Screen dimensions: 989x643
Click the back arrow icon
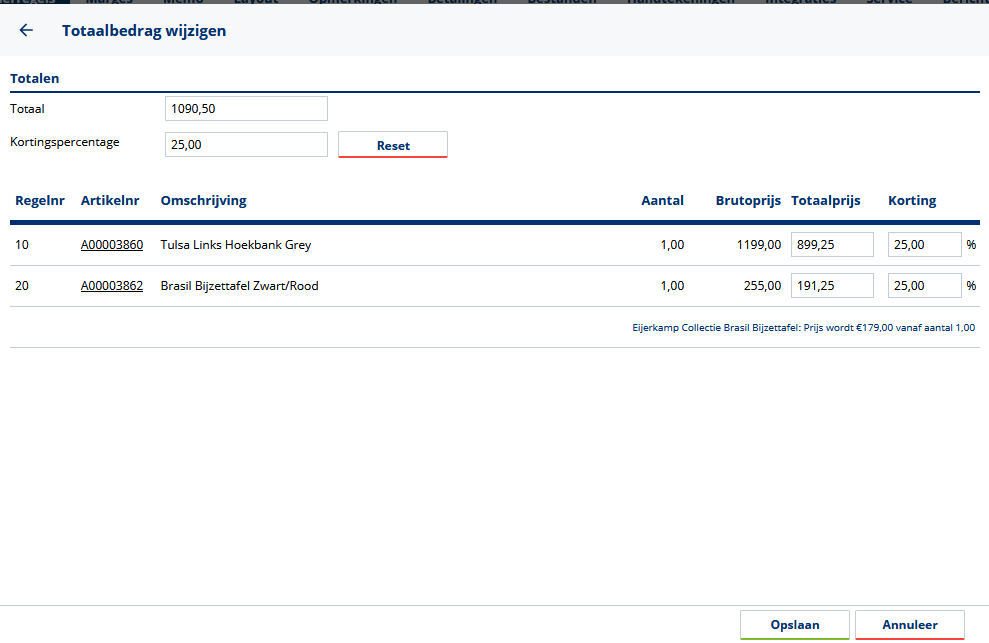[x=26, y=31]
